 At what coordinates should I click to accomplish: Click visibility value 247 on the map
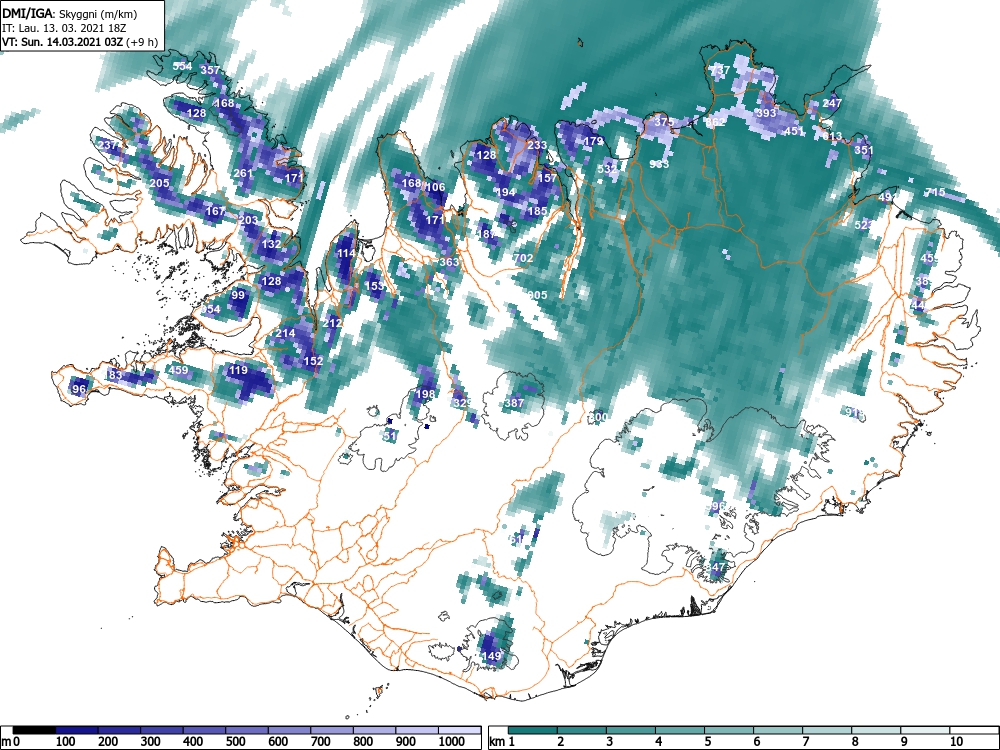[x=832, y=103]
